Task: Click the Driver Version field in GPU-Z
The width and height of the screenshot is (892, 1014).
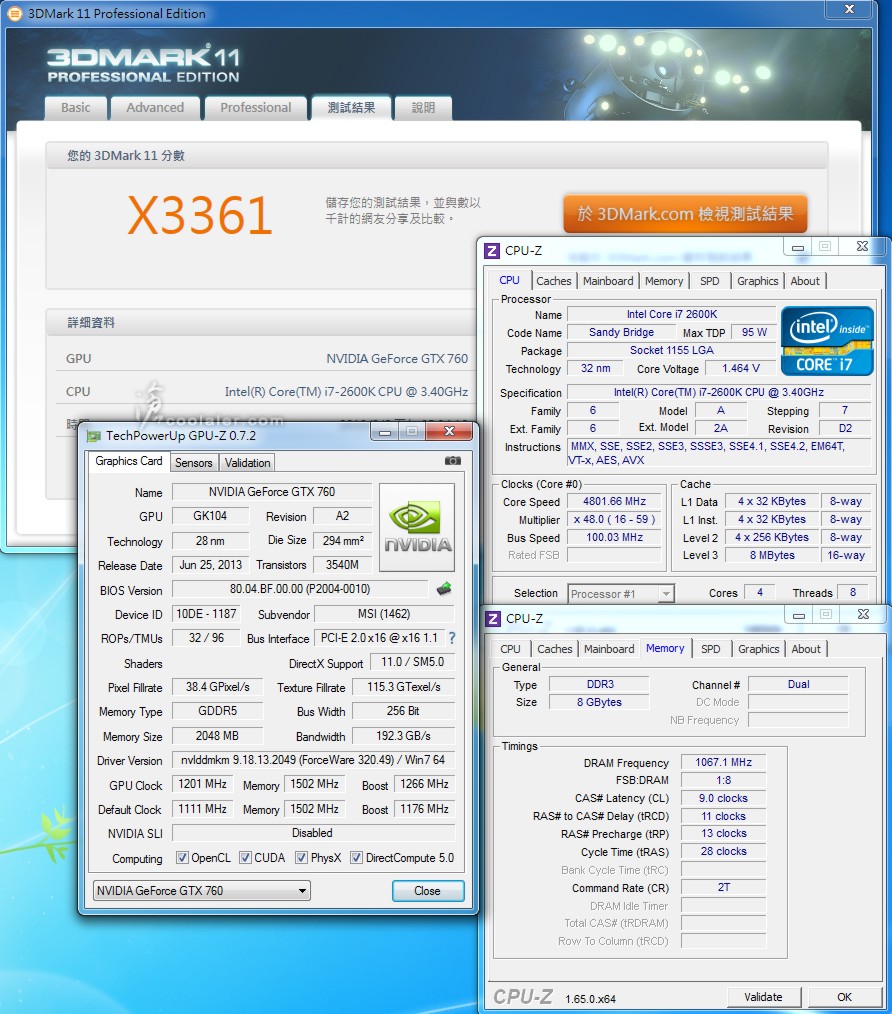Action: (x=313, y=760)
